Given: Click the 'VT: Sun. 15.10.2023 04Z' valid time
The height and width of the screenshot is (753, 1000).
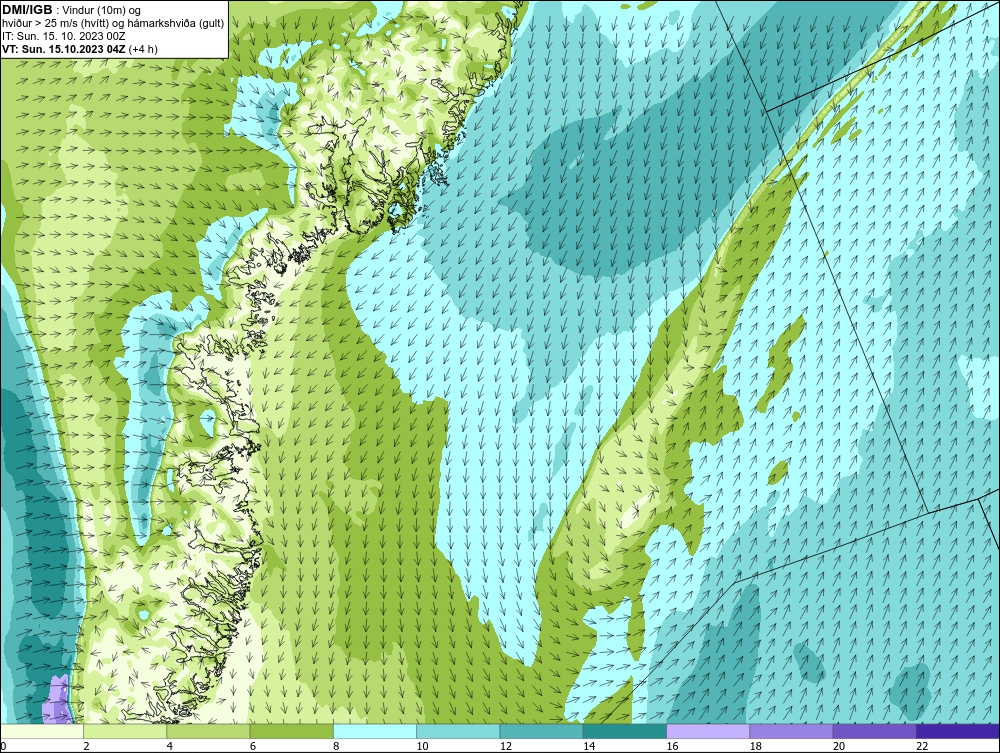Looking at the screenshot, I should [x=64, y=48].
